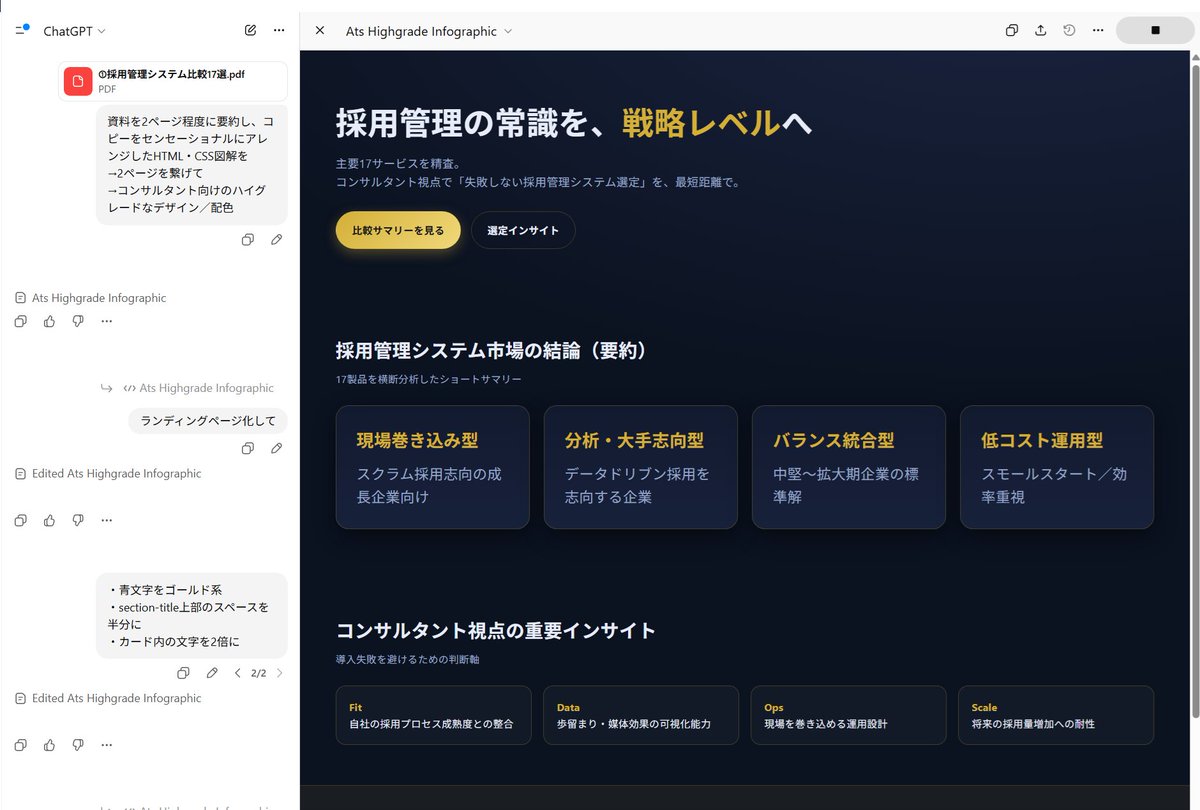Stop the ongoing response generation
The height and width of the screenshot is (810, 1200).
[x=1155, y=30]
